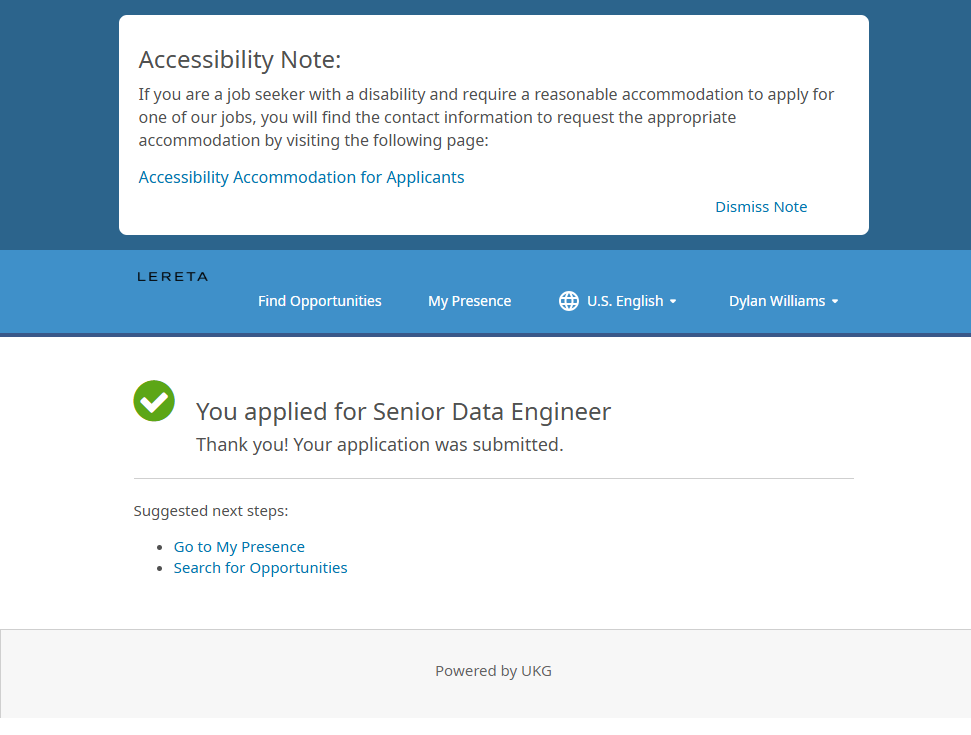Click the green success checkmark icon
Image resolution: width=971 pixels, height=735 pixels.
click(x=154, y=401)
